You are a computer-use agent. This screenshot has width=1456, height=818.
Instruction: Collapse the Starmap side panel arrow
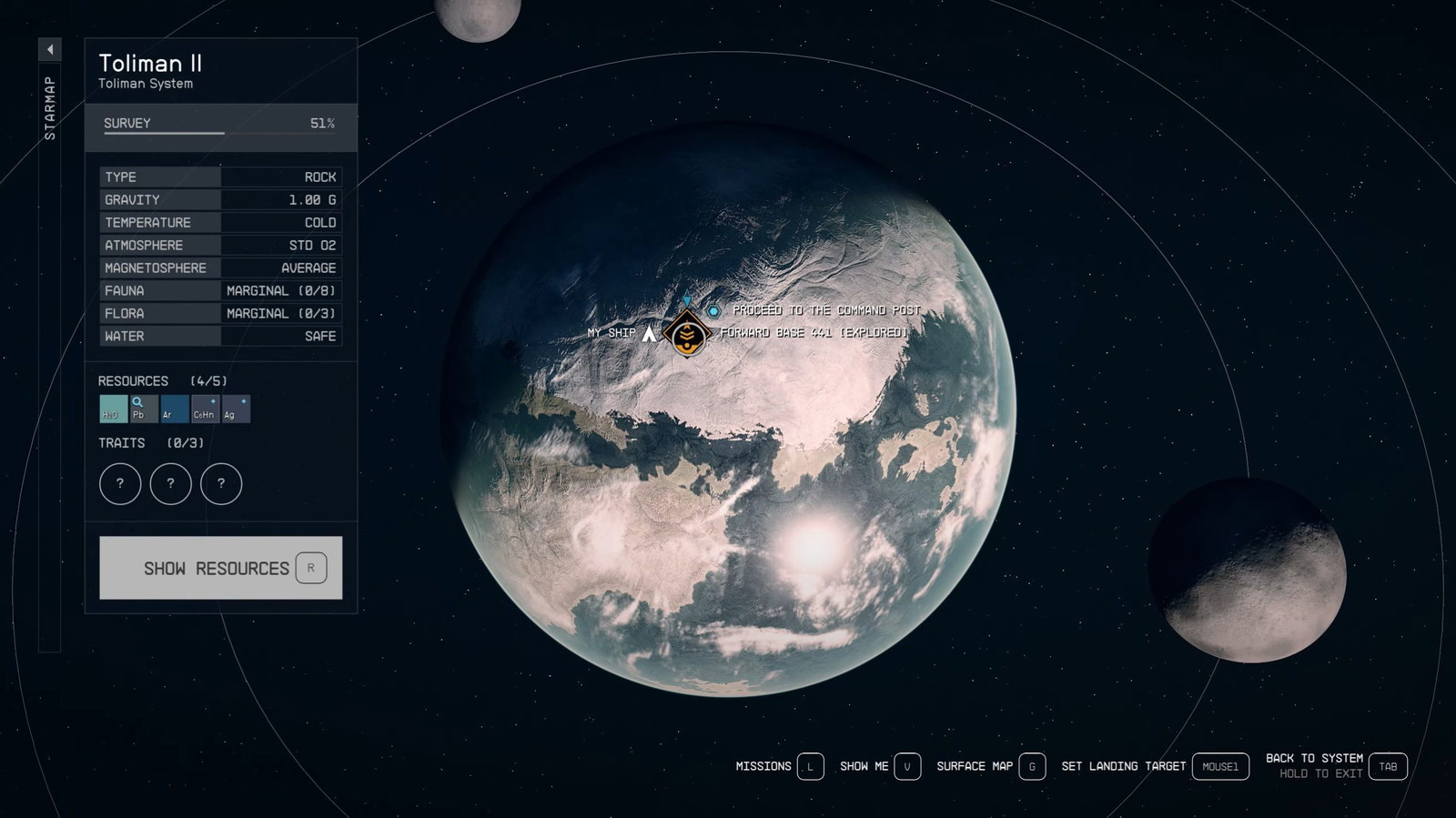click(50, 49)
